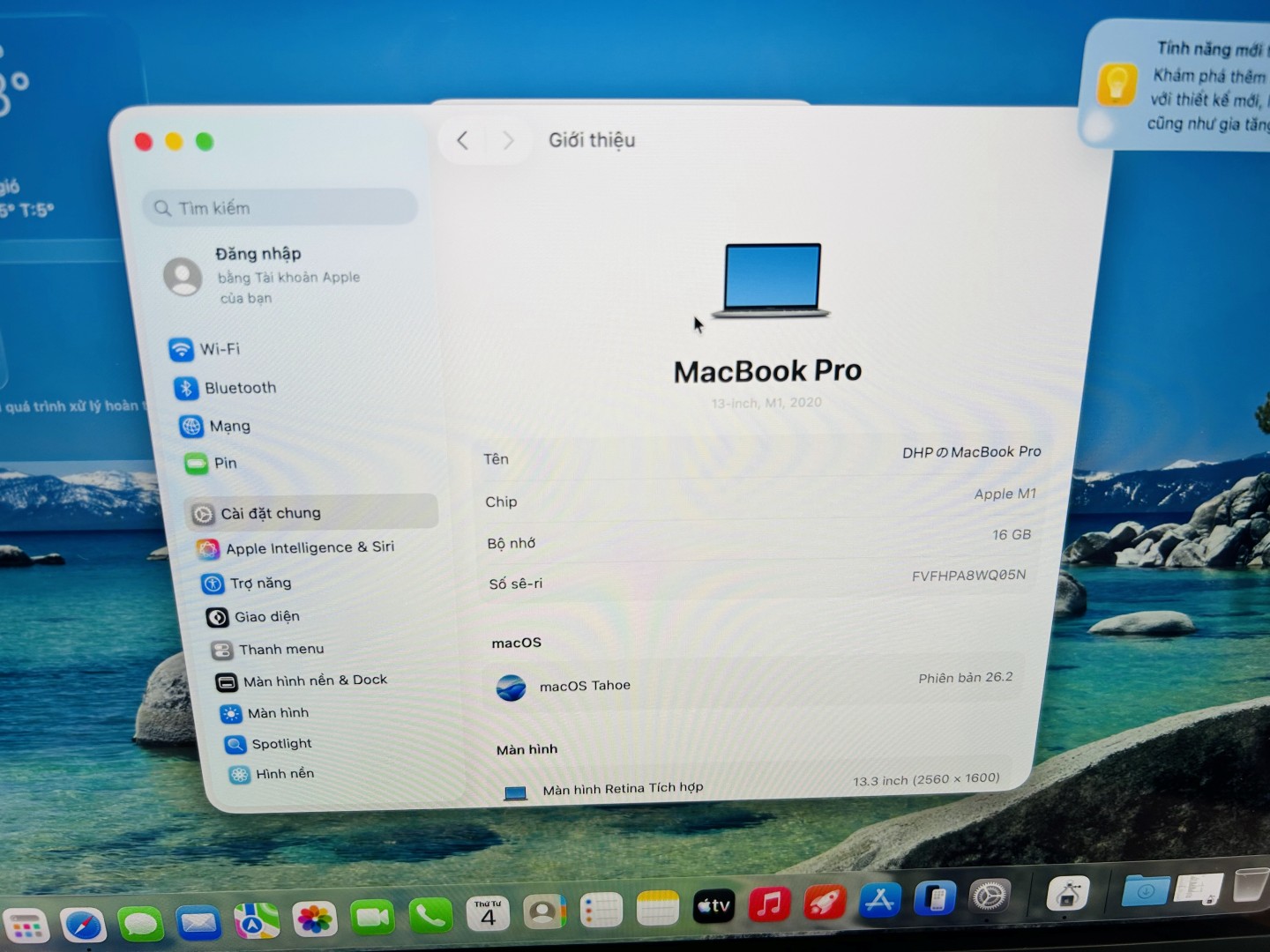The image size is (1270, 952).
Task: Open Safari from the Dock
Action: [84, 925]
